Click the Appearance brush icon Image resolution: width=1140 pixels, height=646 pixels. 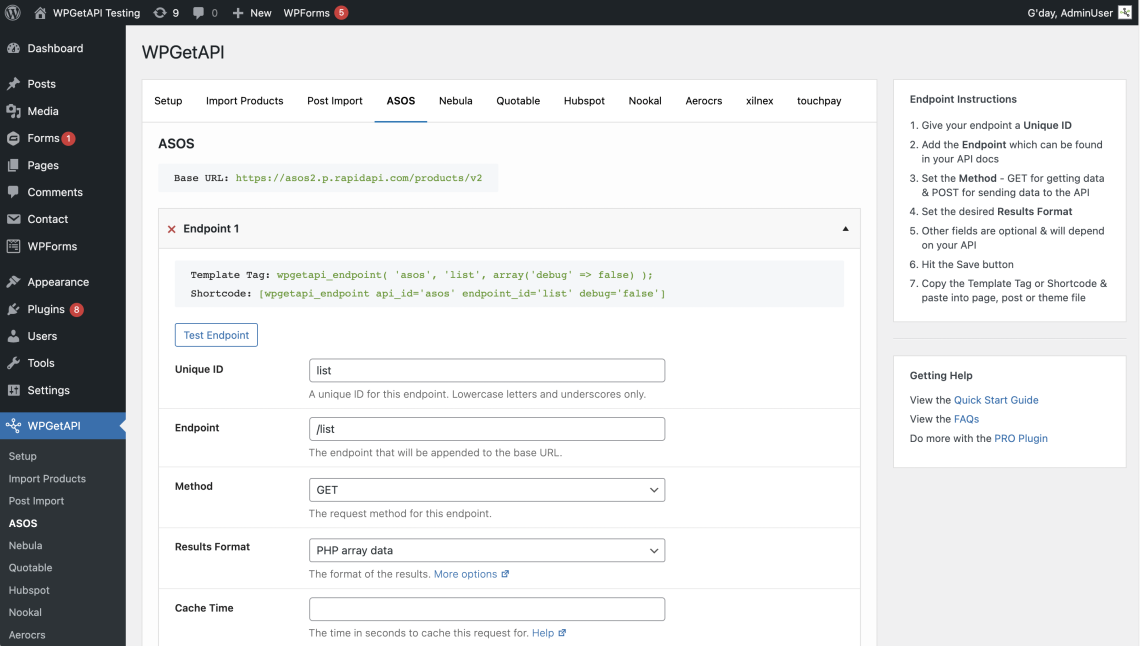click(16, 281)
